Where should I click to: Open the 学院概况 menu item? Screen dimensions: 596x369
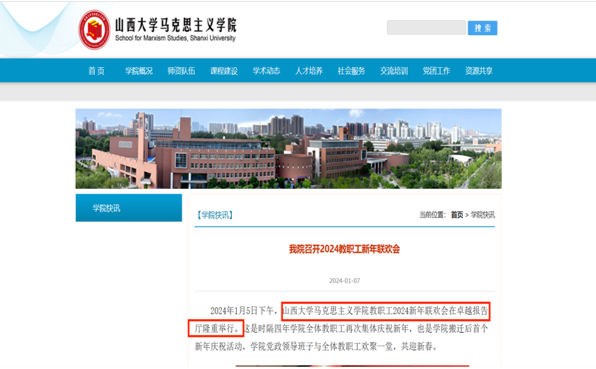(139, 71)
